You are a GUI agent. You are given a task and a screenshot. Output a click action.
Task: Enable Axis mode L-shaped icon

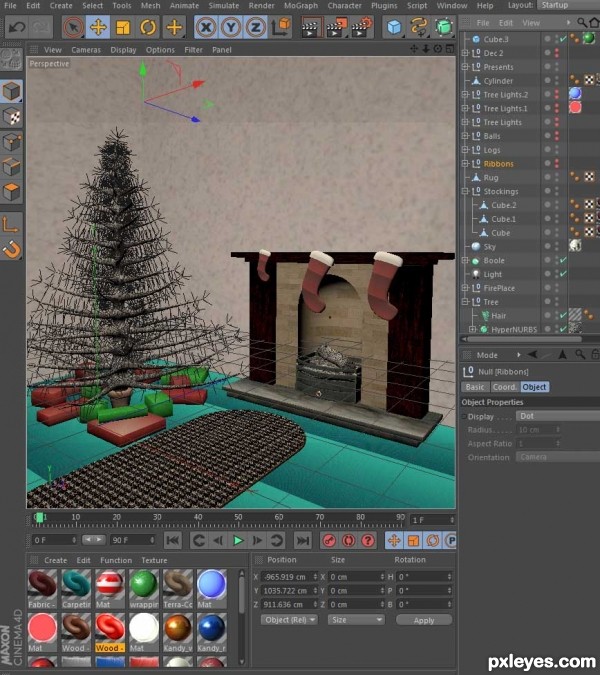(x=11, y=224)
